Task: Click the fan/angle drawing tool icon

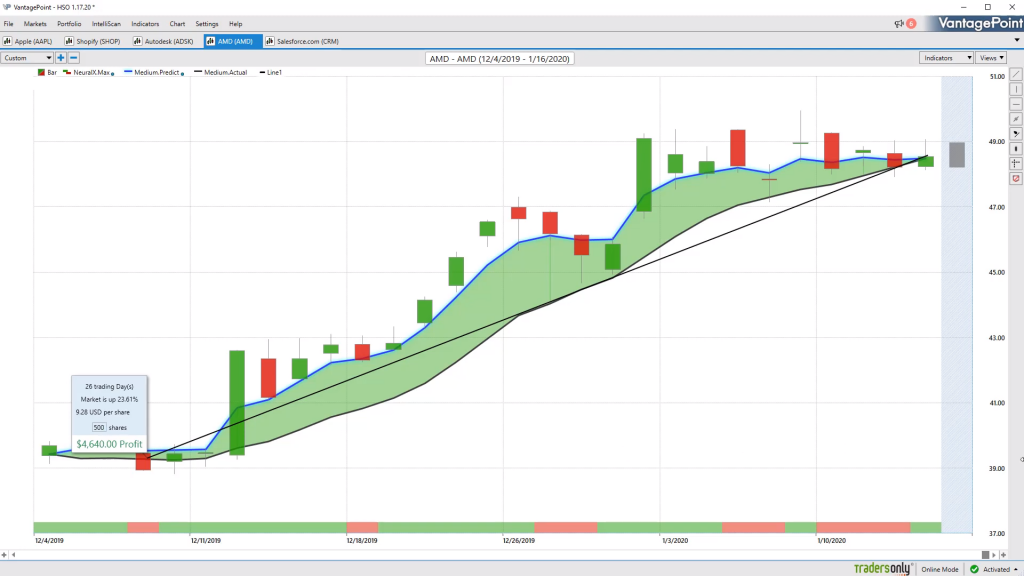Action: tap(1016, 134)
